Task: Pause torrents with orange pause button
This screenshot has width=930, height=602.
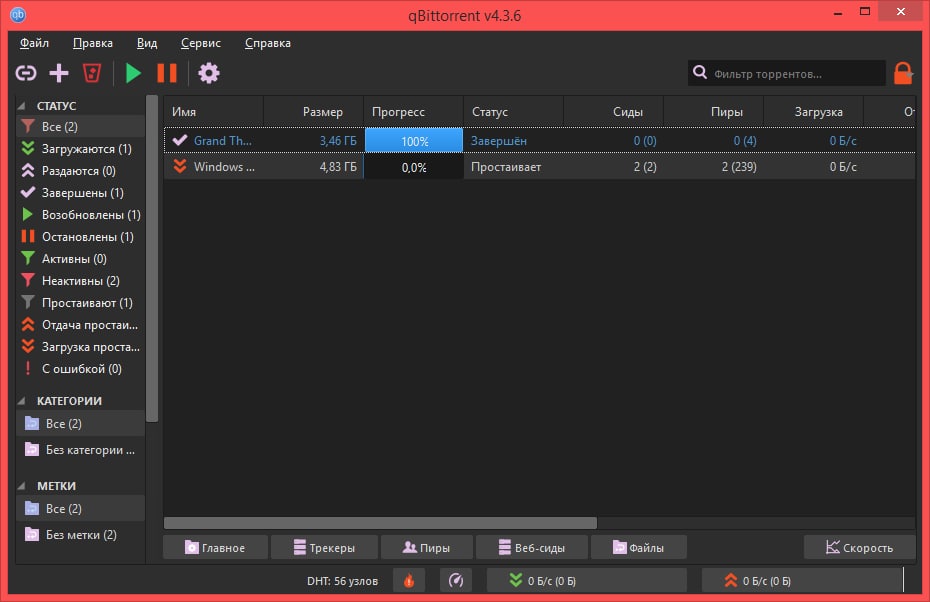Action: click(x=167, y=73)
